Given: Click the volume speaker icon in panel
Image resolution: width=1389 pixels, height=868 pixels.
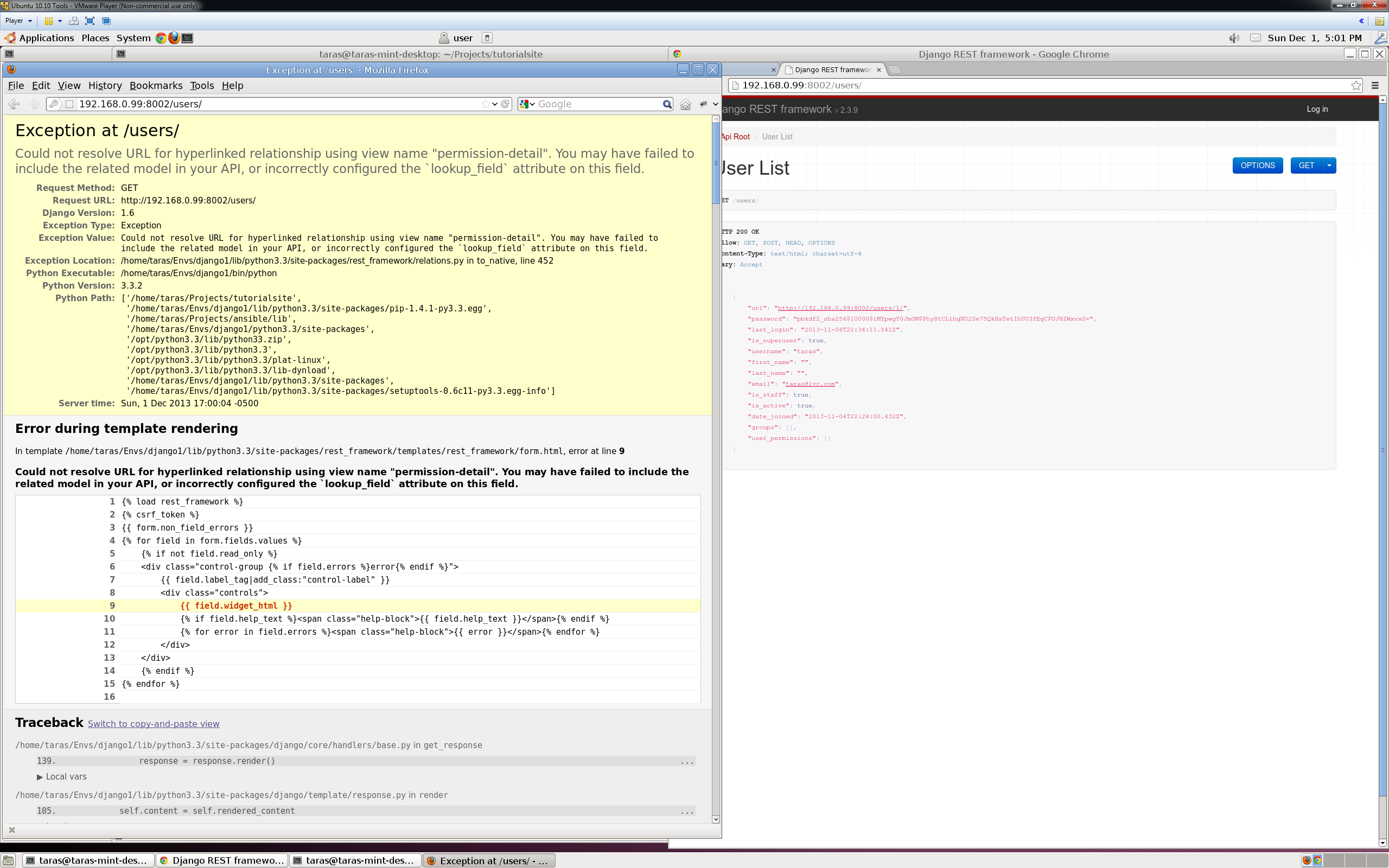Looking at the screenshot, I should point(1234,38).
